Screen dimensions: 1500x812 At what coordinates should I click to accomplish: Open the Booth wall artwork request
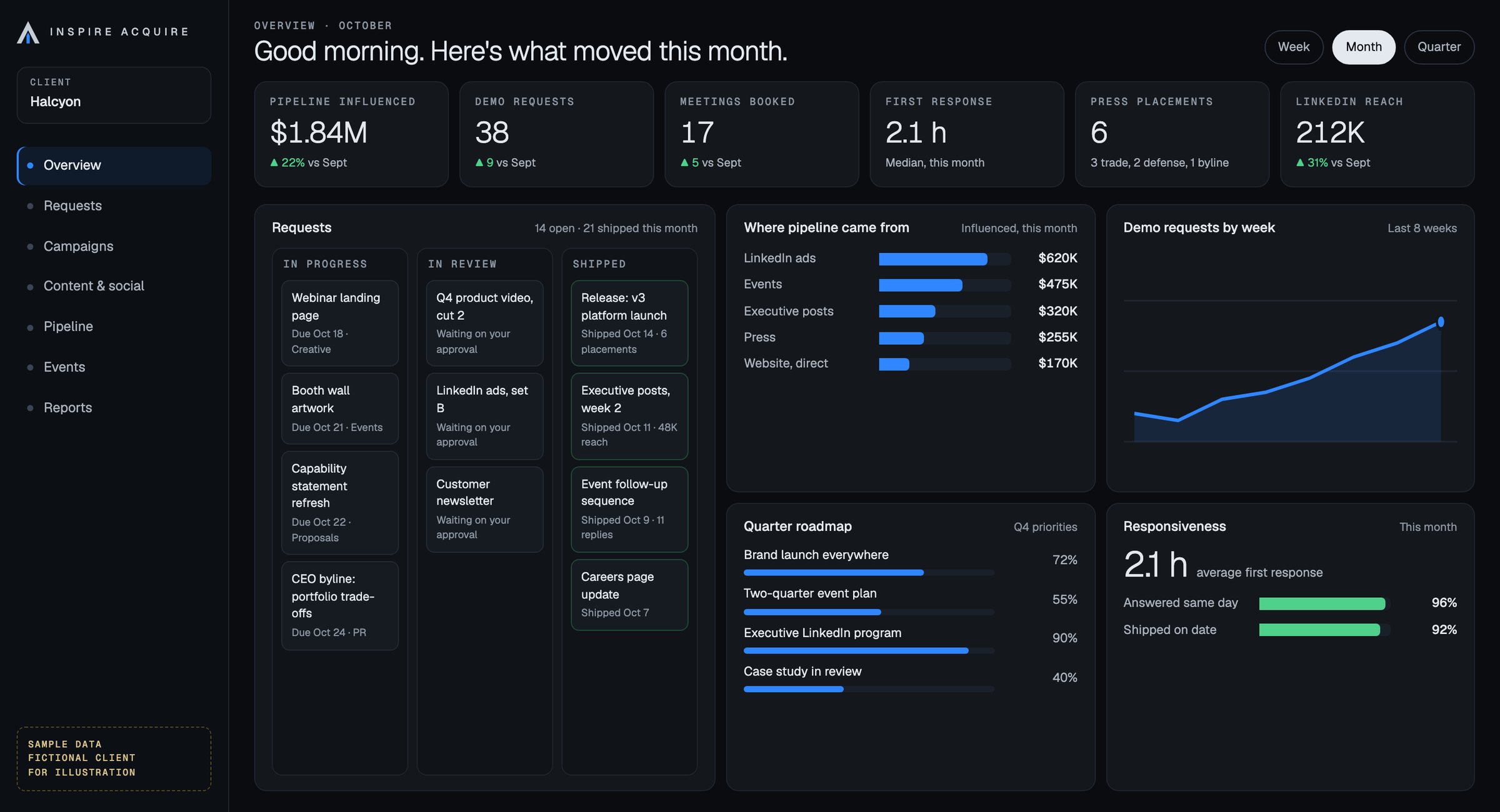click(340, 408)
